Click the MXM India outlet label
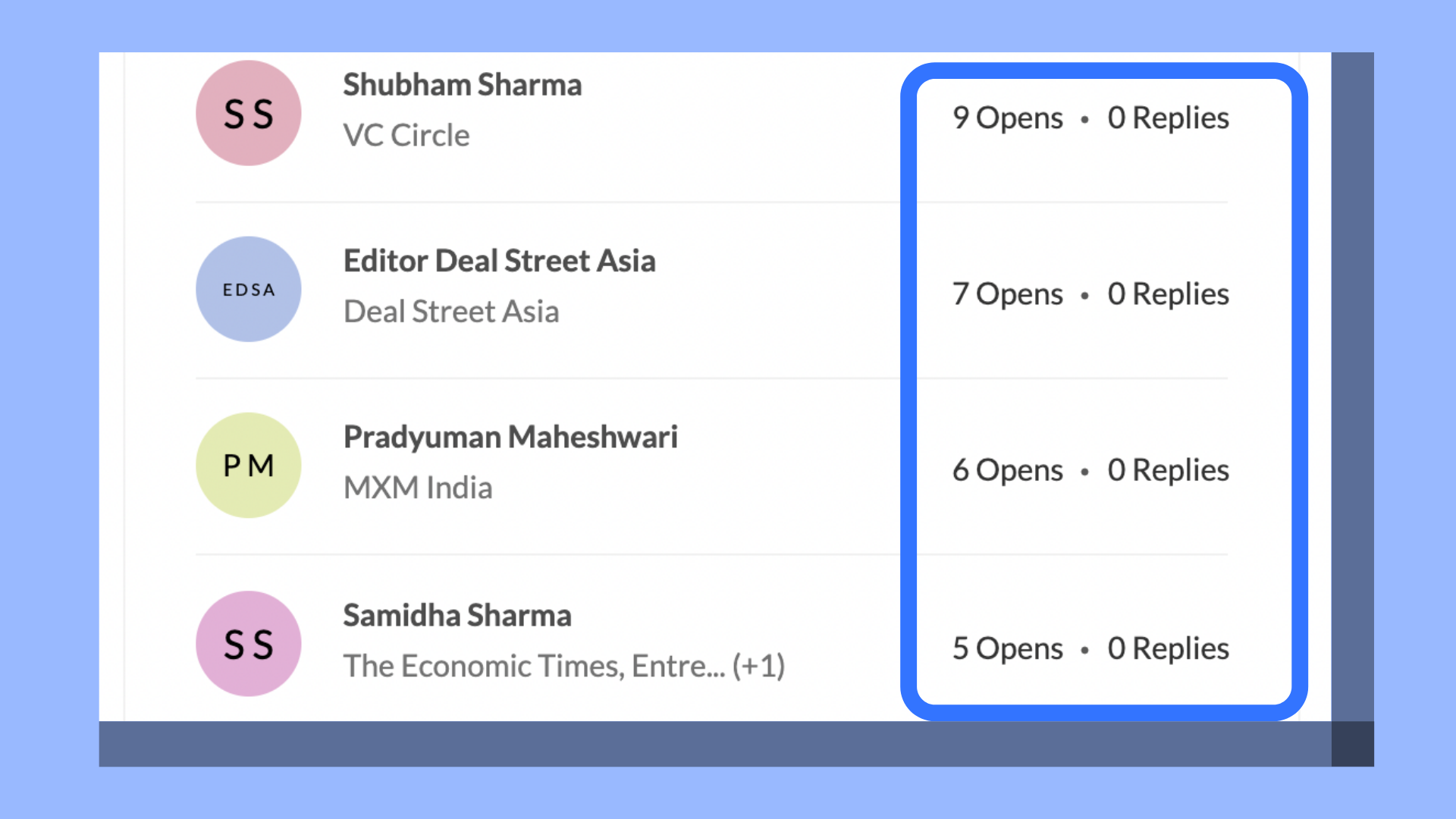Viewport: 1456px width, 819px height. click(418, 488)
